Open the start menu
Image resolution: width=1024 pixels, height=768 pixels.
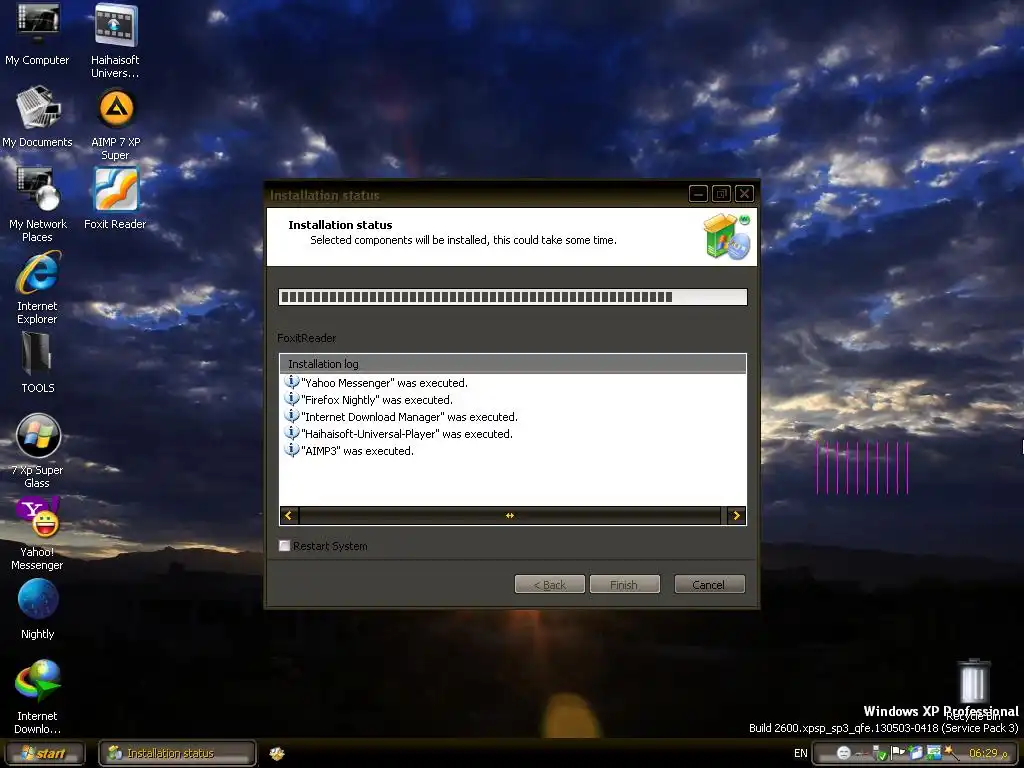(44, 753)
